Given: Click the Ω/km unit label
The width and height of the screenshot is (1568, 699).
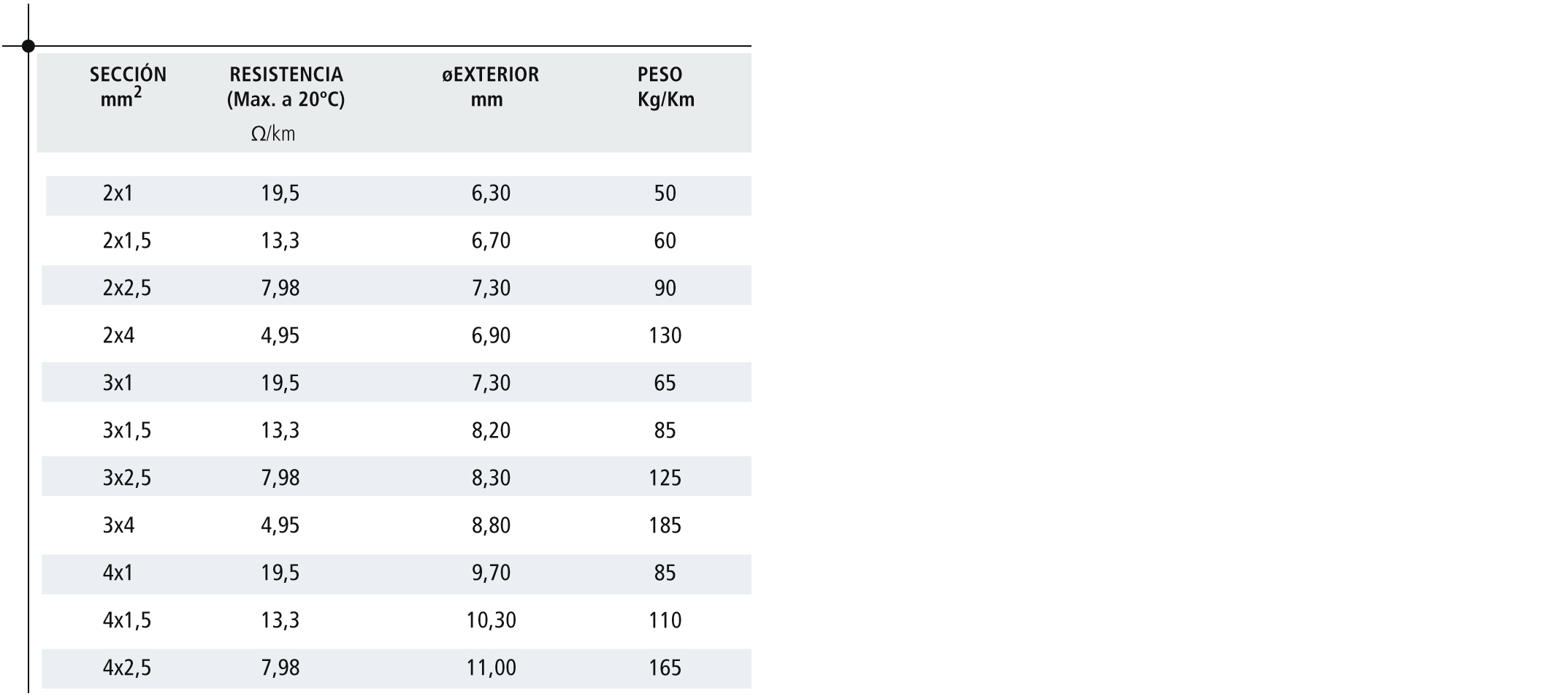Looking at the screenshot, I should point(273,134).
